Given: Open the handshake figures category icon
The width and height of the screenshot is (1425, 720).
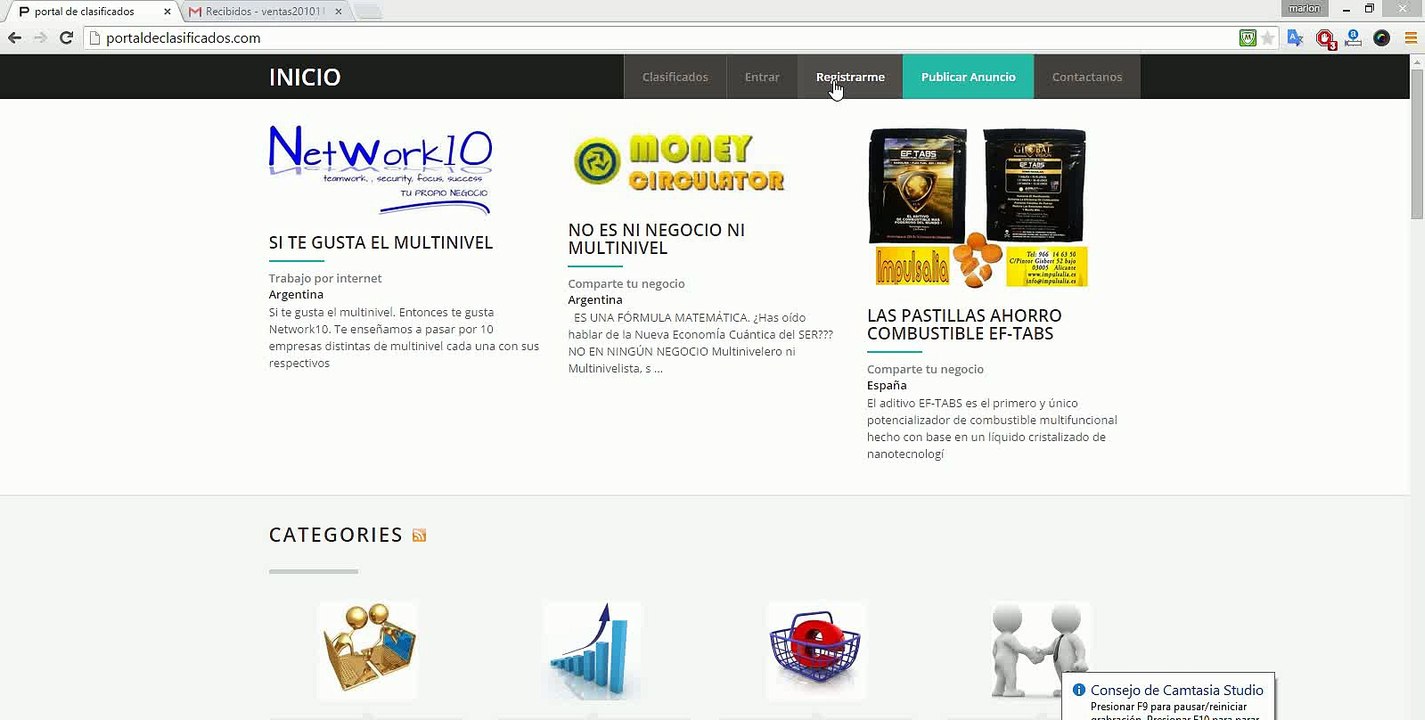Looking at the screenshot, I should click(x=1040, y=650).
